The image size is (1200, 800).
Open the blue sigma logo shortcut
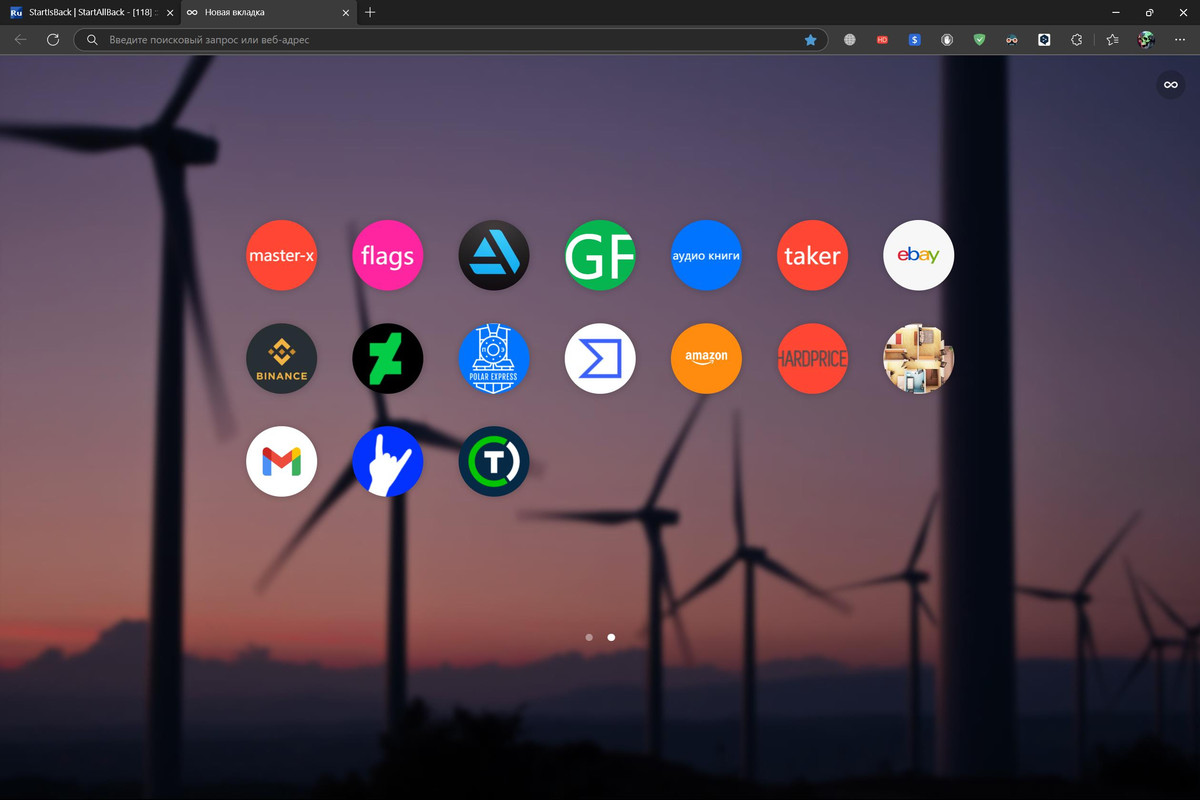point(600,358)
